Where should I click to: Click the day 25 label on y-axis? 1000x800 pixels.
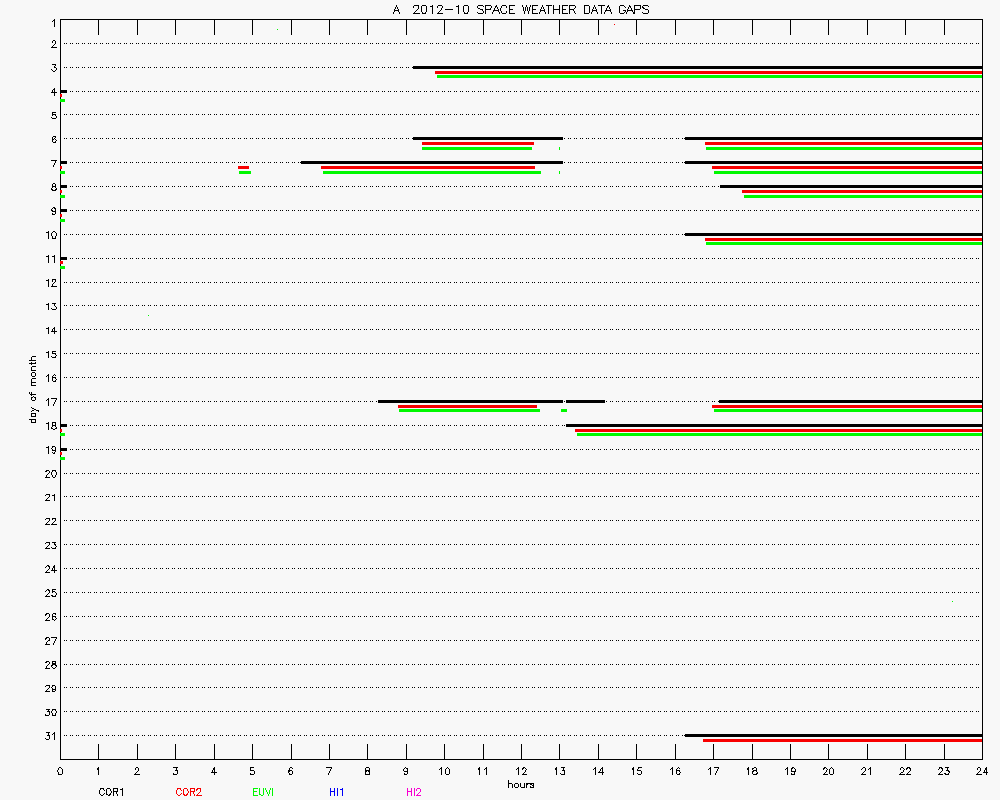point(50,593)
